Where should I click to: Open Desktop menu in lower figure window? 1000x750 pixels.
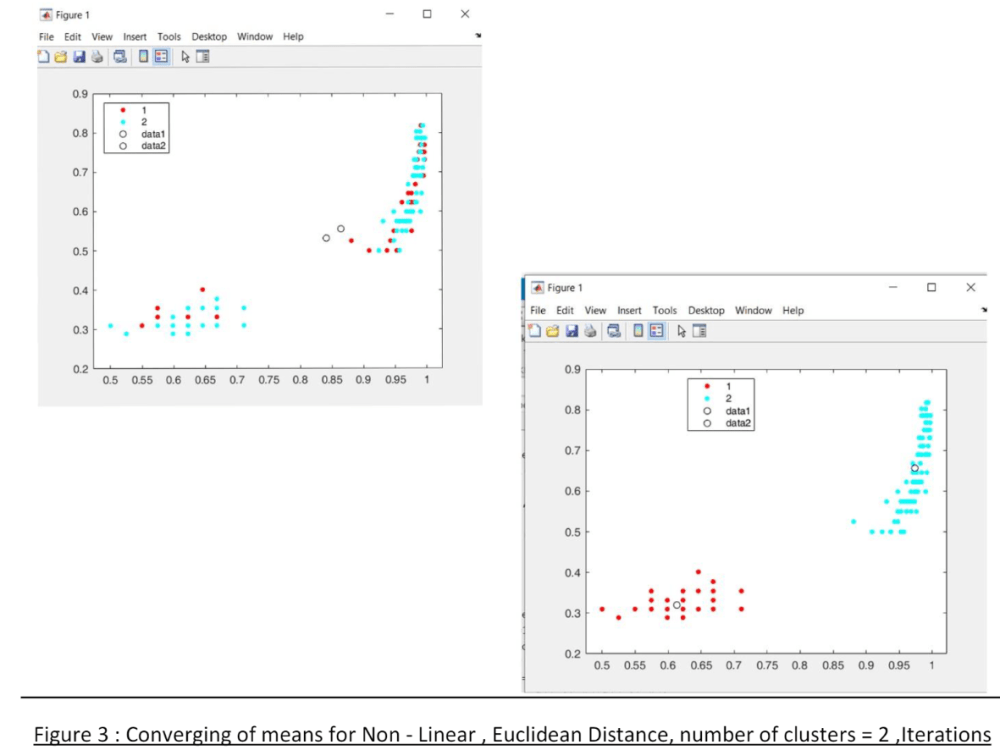point(706,311)
